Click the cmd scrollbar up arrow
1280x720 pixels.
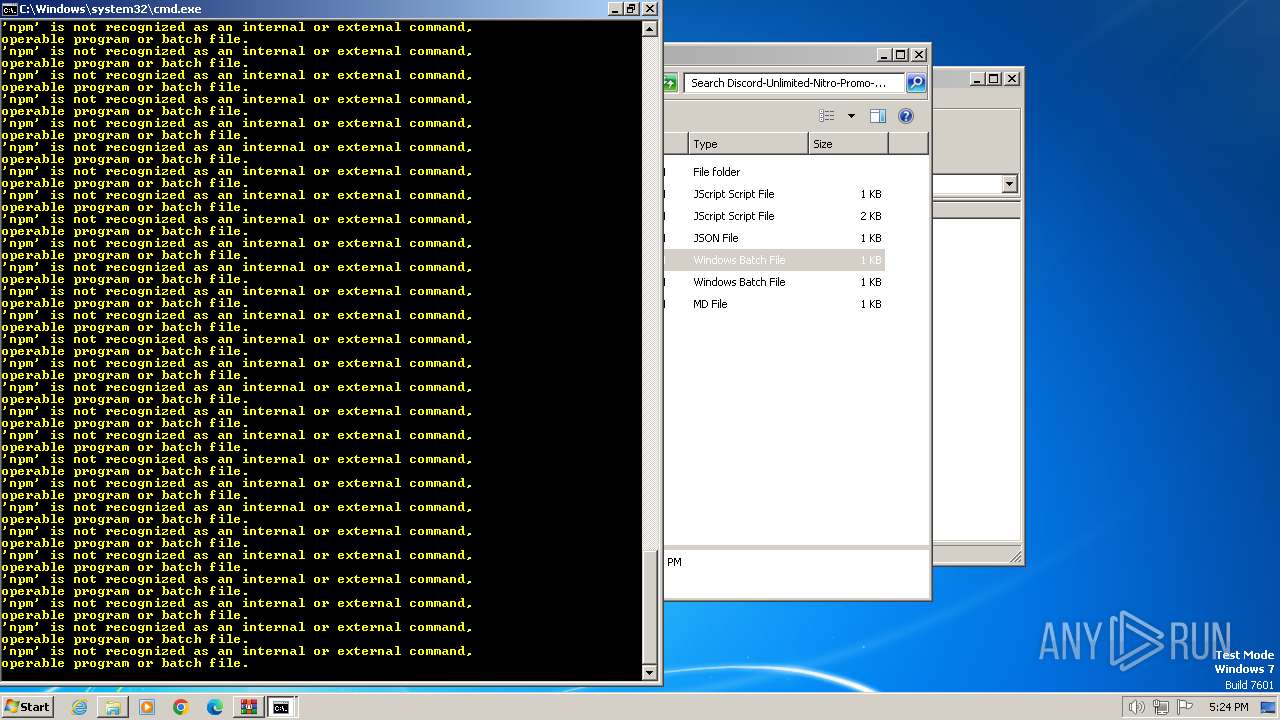click(650, 29)
